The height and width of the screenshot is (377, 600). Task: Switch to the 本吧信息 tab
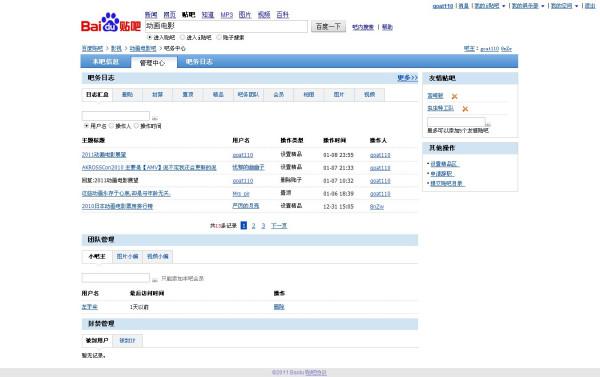pos(106,62)
